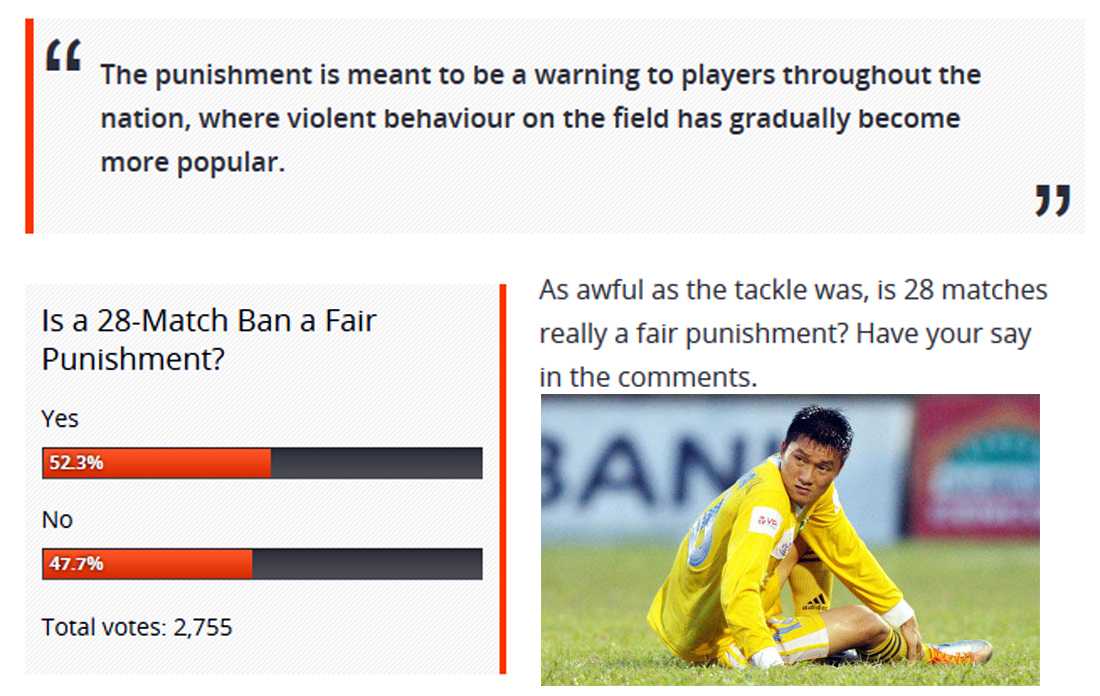Image resolution: width=1100 pixels, height=696 pixels.
Task: Select the Yes poll option label
Action: tap(60, 418)
